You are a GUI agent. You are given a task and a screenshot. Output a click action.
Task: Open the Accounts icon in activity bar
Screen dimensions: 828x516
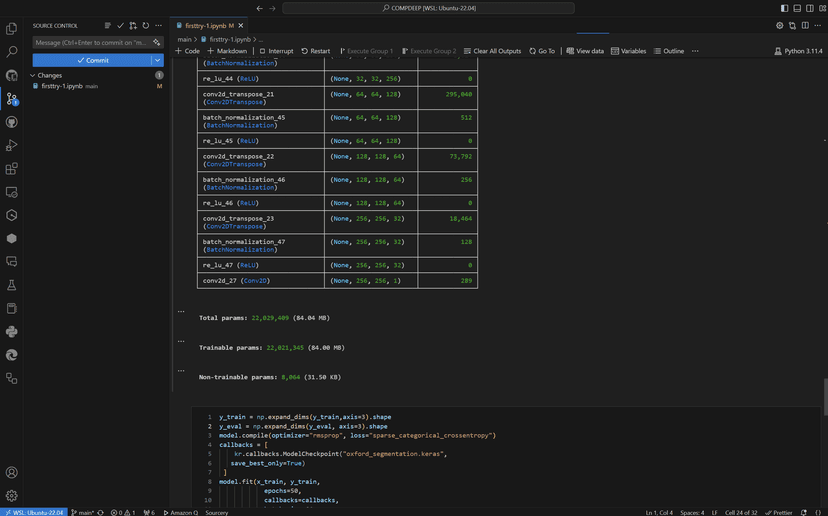tap(12, 472)
